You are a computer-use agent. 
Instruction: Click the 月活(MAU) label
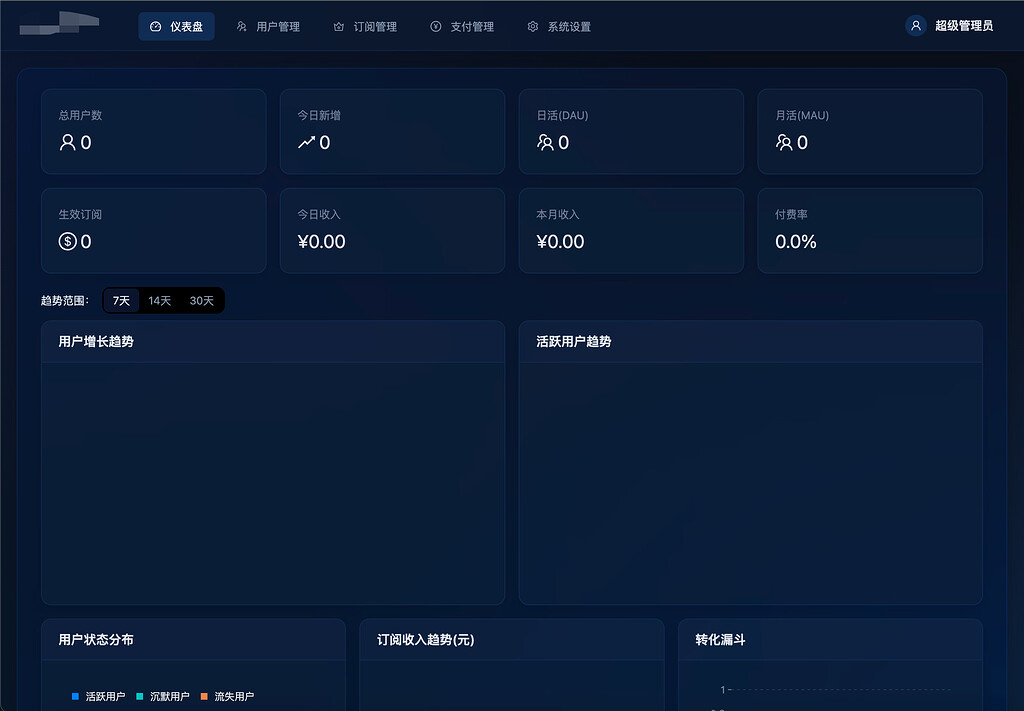pyautogui.click(x=802, y=115)
